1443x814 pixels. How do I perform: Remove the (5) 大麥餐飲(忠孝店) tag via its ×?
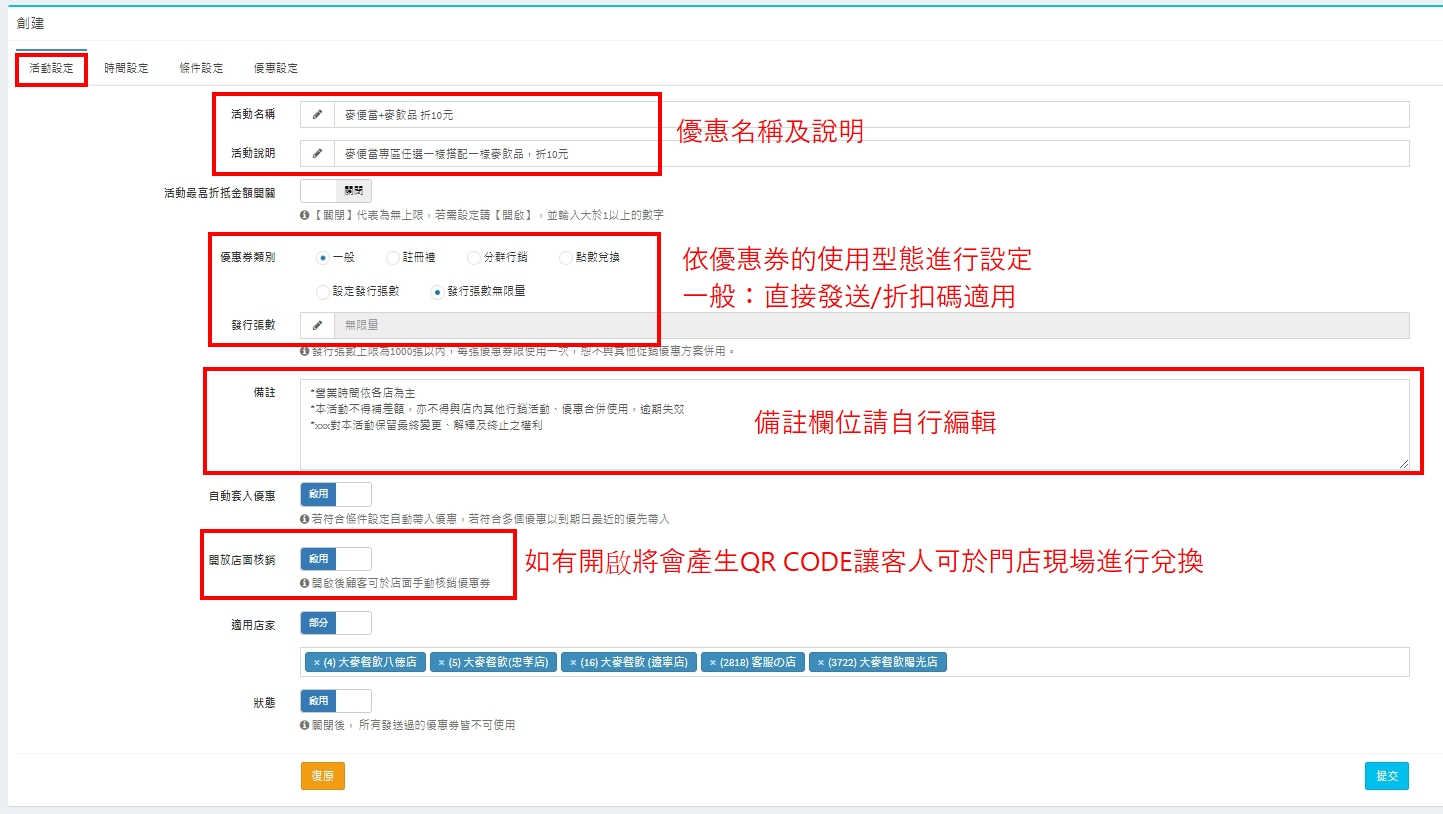(x=441, y=663)
